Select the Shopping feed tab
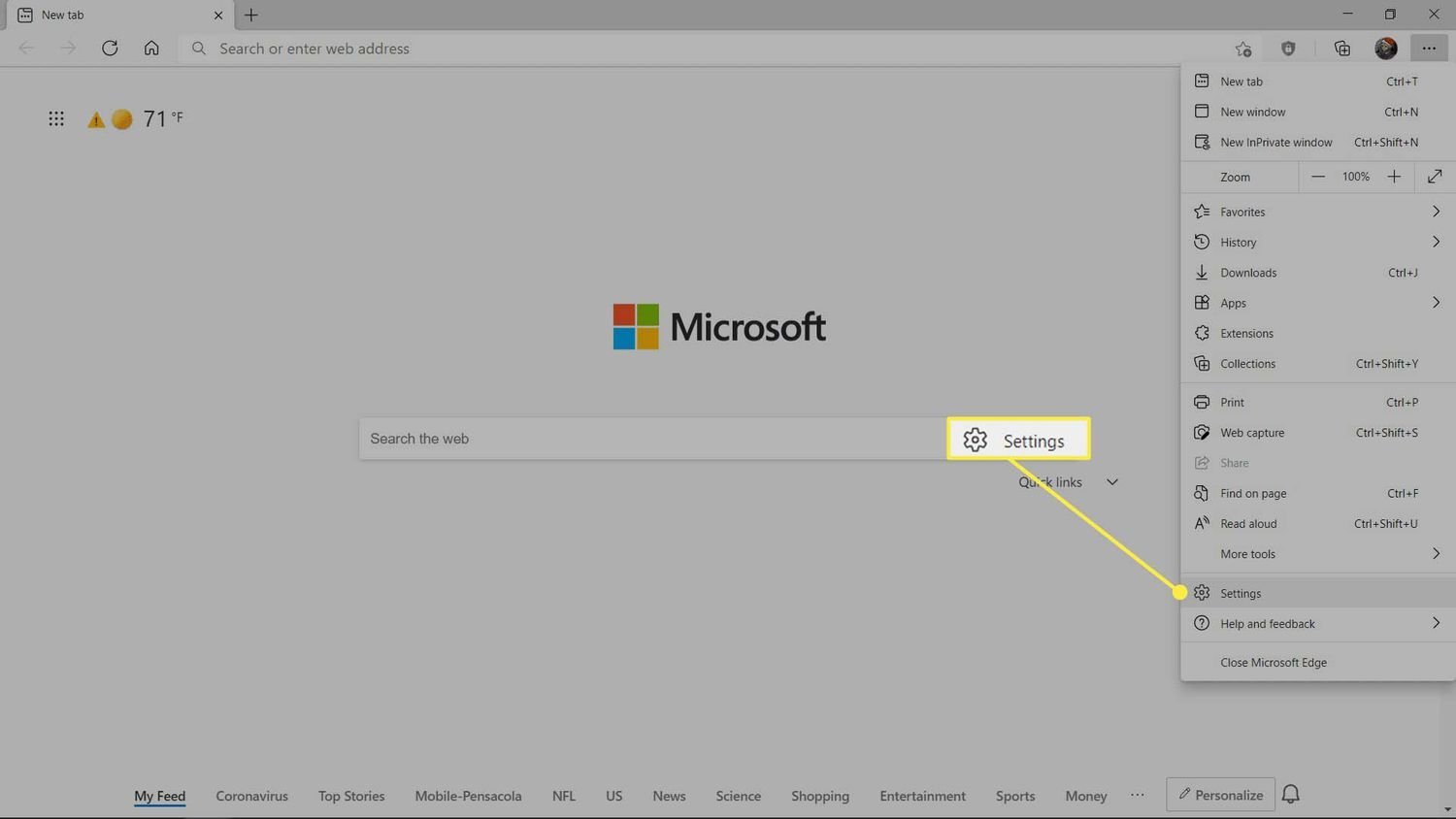The width and height of the screenshot is (1456, 819). pos(820,796)
